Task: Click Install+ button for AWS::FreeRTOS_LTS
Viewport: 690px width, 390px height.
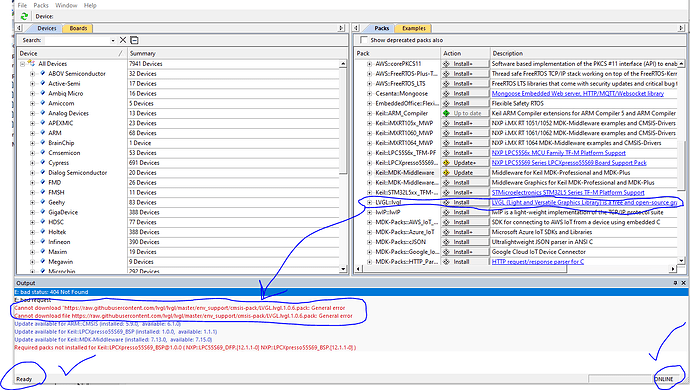Action: 465,83
